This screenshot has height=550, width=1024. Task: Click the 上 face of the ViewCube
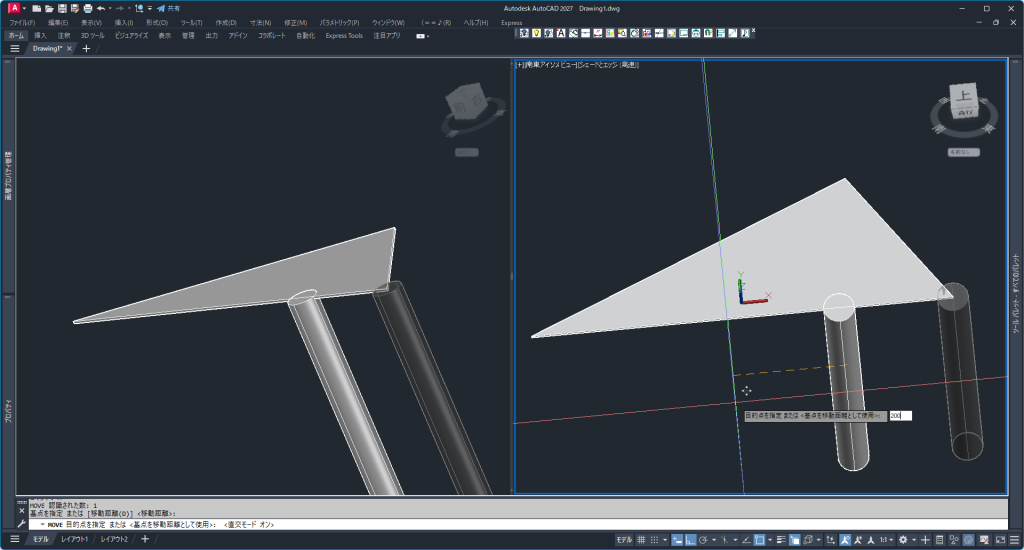964,97
